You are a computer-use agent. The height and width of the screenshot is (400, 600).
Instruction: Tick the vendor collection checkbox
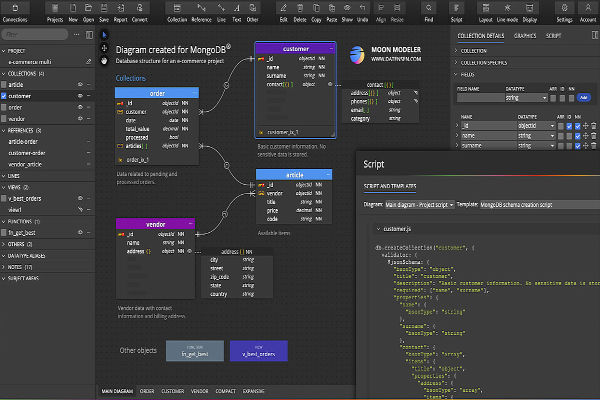click(4, 119)
